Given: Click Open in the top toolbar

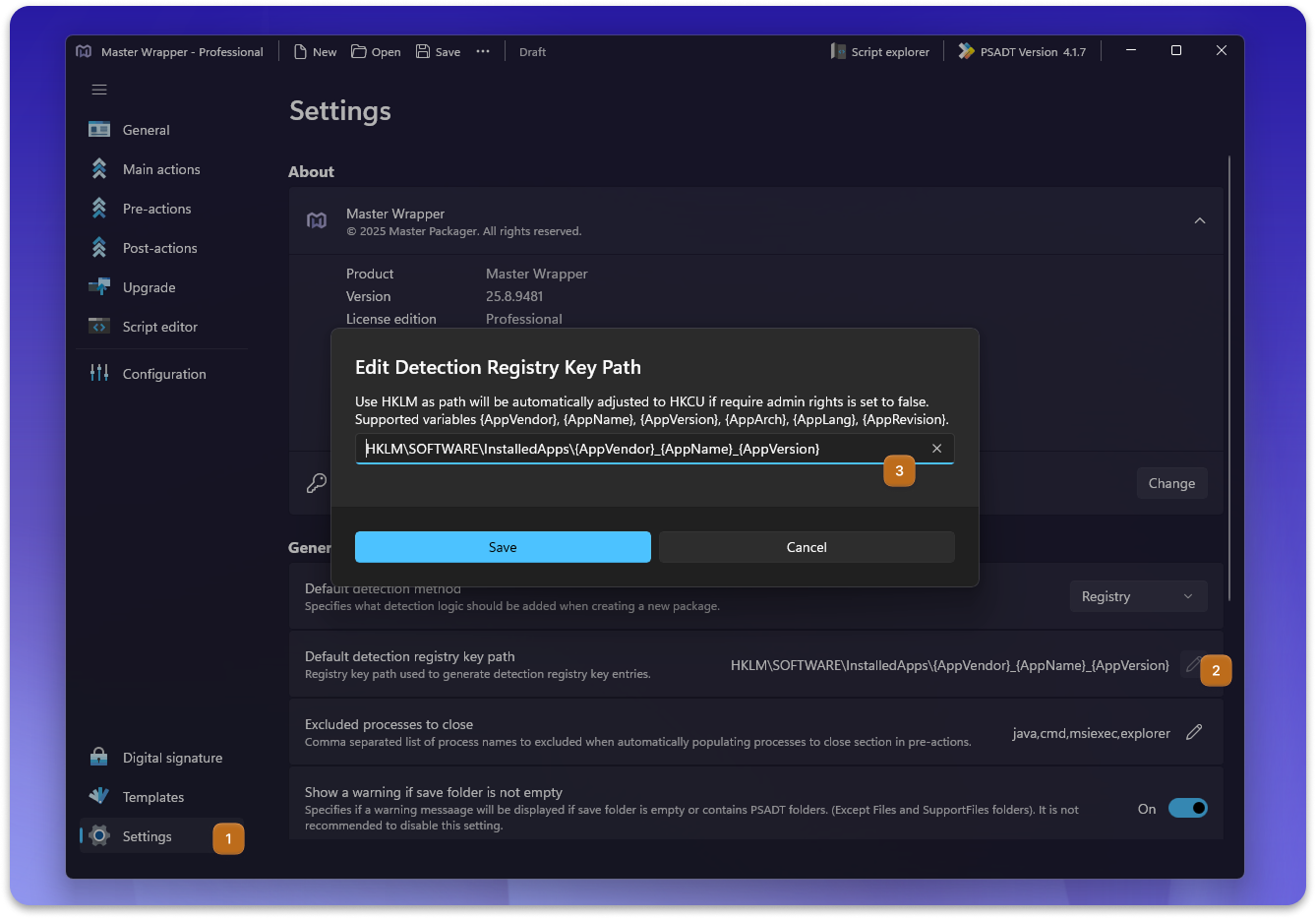Looking at the screenshot, I should tap(376, 51).
